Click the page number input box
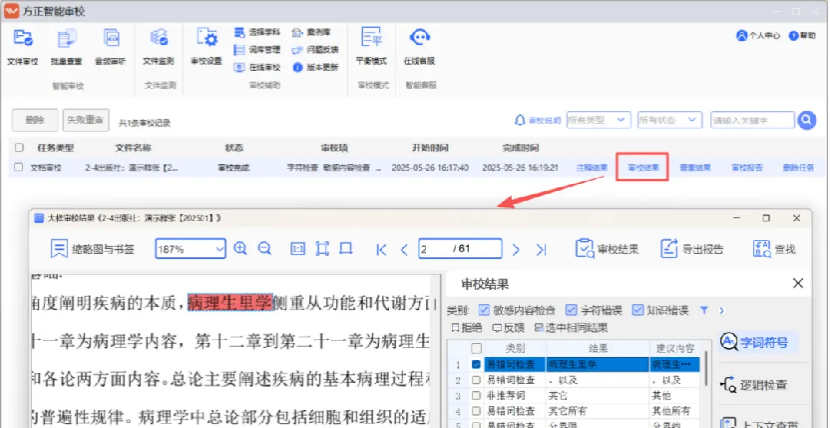830x428 pixels. 460,249
